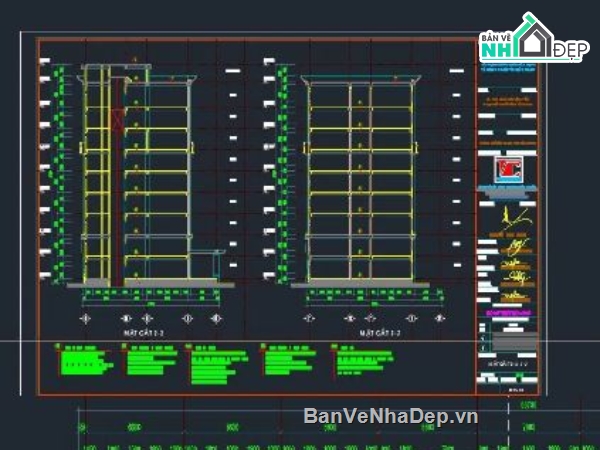Select last grid axis bubble under right section
This screenshot has height=450, width=600.
(440, 318)
